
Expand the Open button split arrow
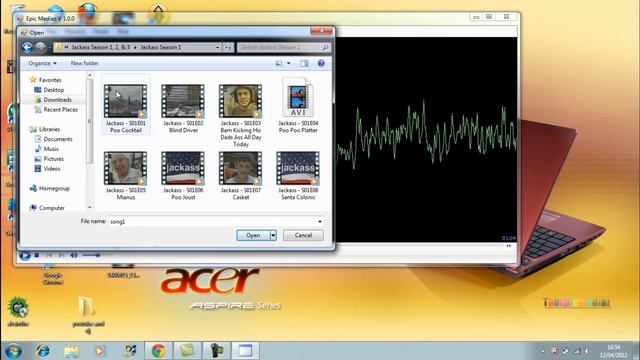[273, 235]
